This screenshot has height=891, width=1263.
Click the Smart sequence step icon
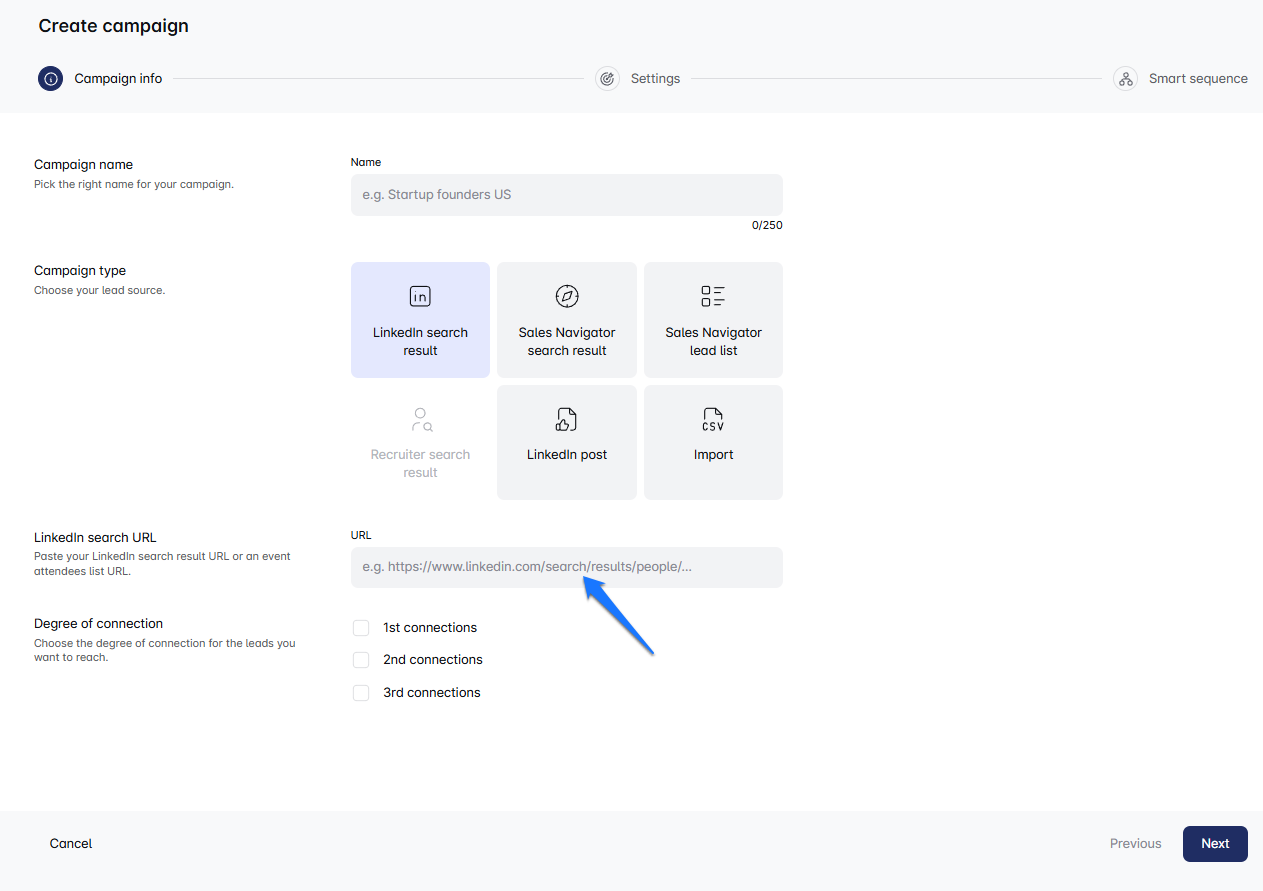(x=1125, y=78)
